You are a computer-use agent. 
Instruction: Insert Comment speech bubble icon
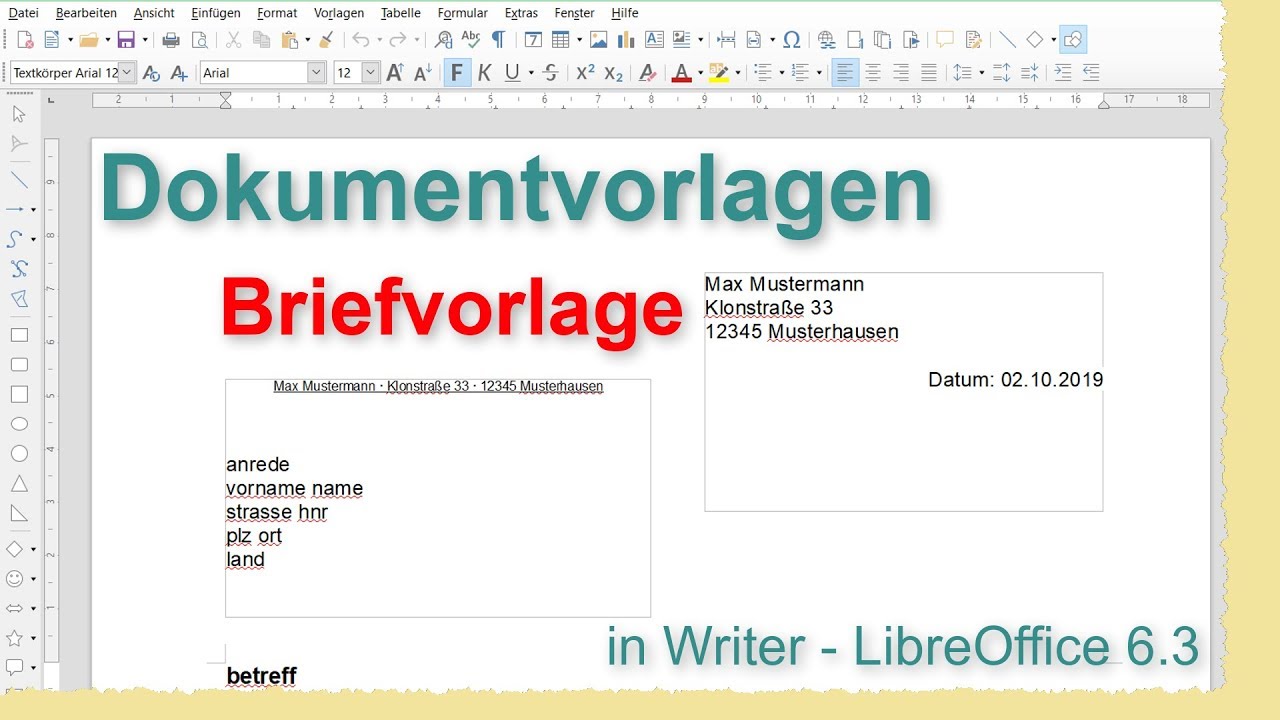pos(944,40)
